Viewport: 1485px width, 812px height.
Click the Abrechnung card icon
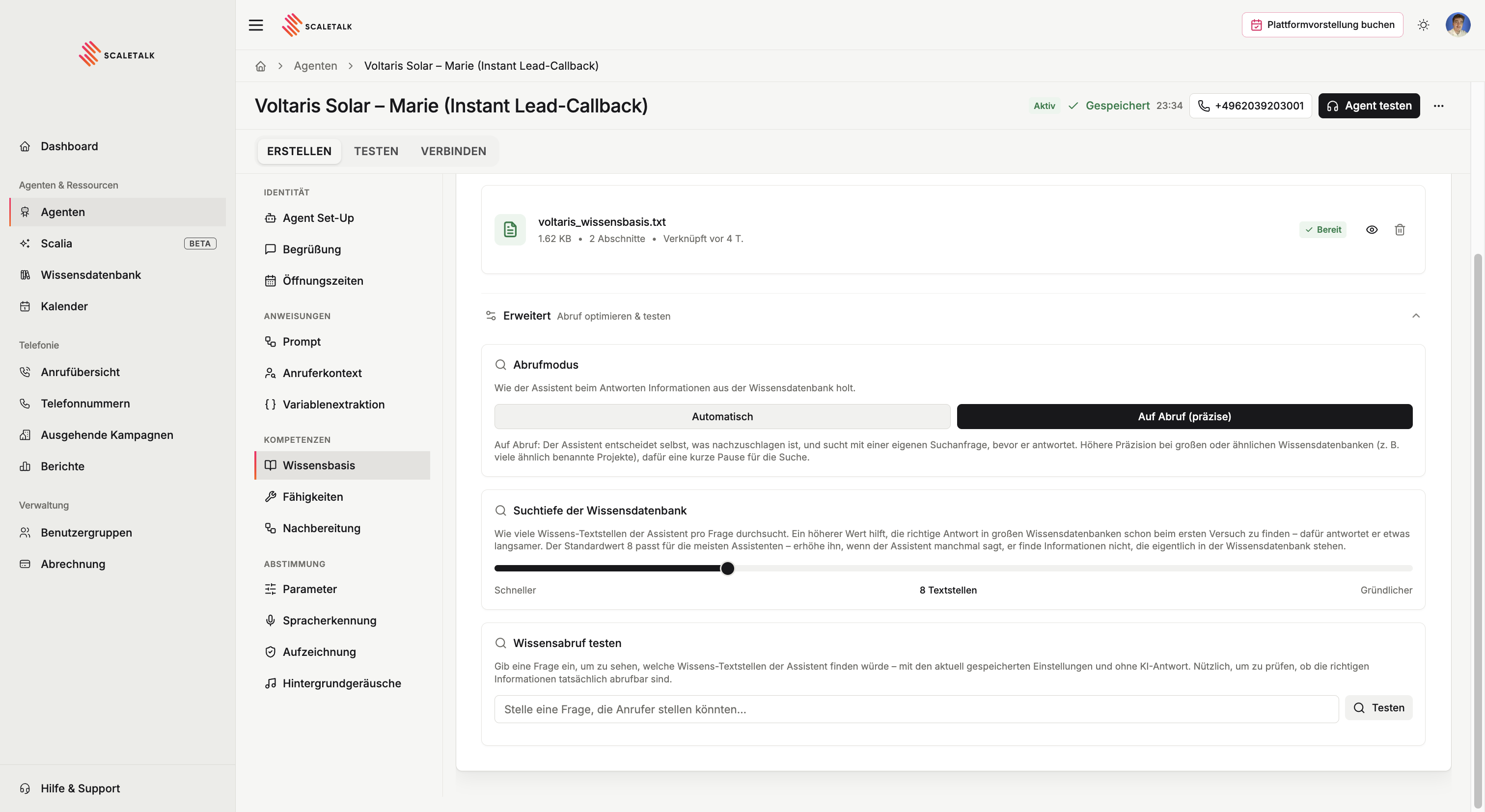point(25,564)
